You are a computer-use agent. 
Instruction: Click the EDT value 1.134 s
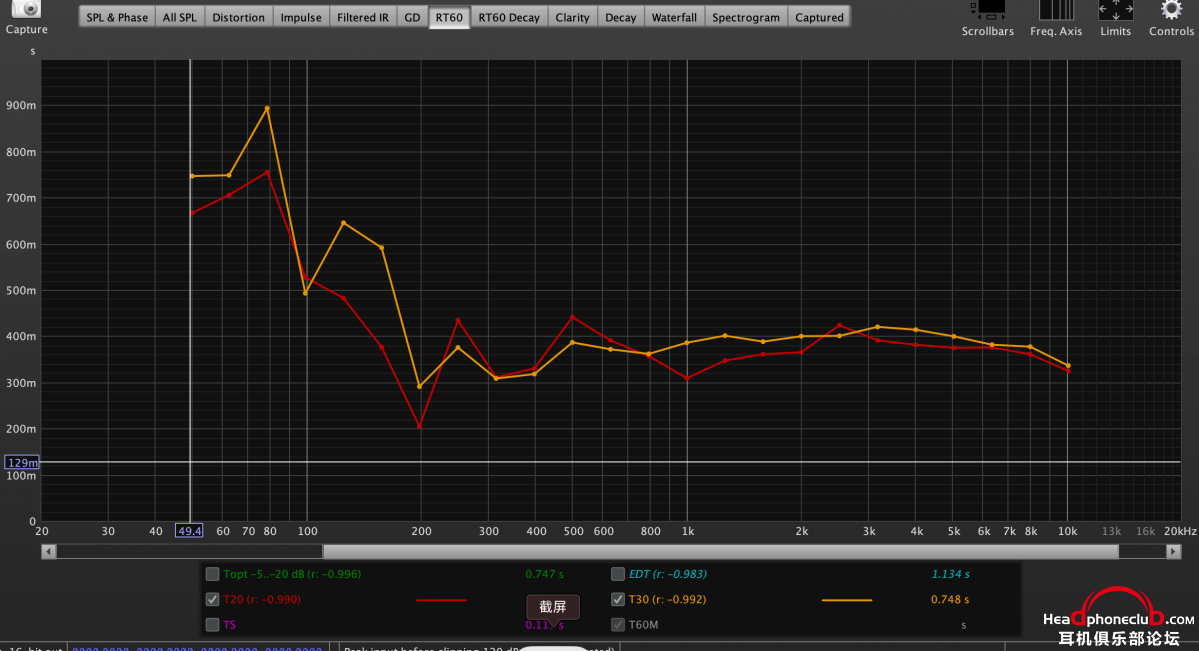tap(950, 574)
